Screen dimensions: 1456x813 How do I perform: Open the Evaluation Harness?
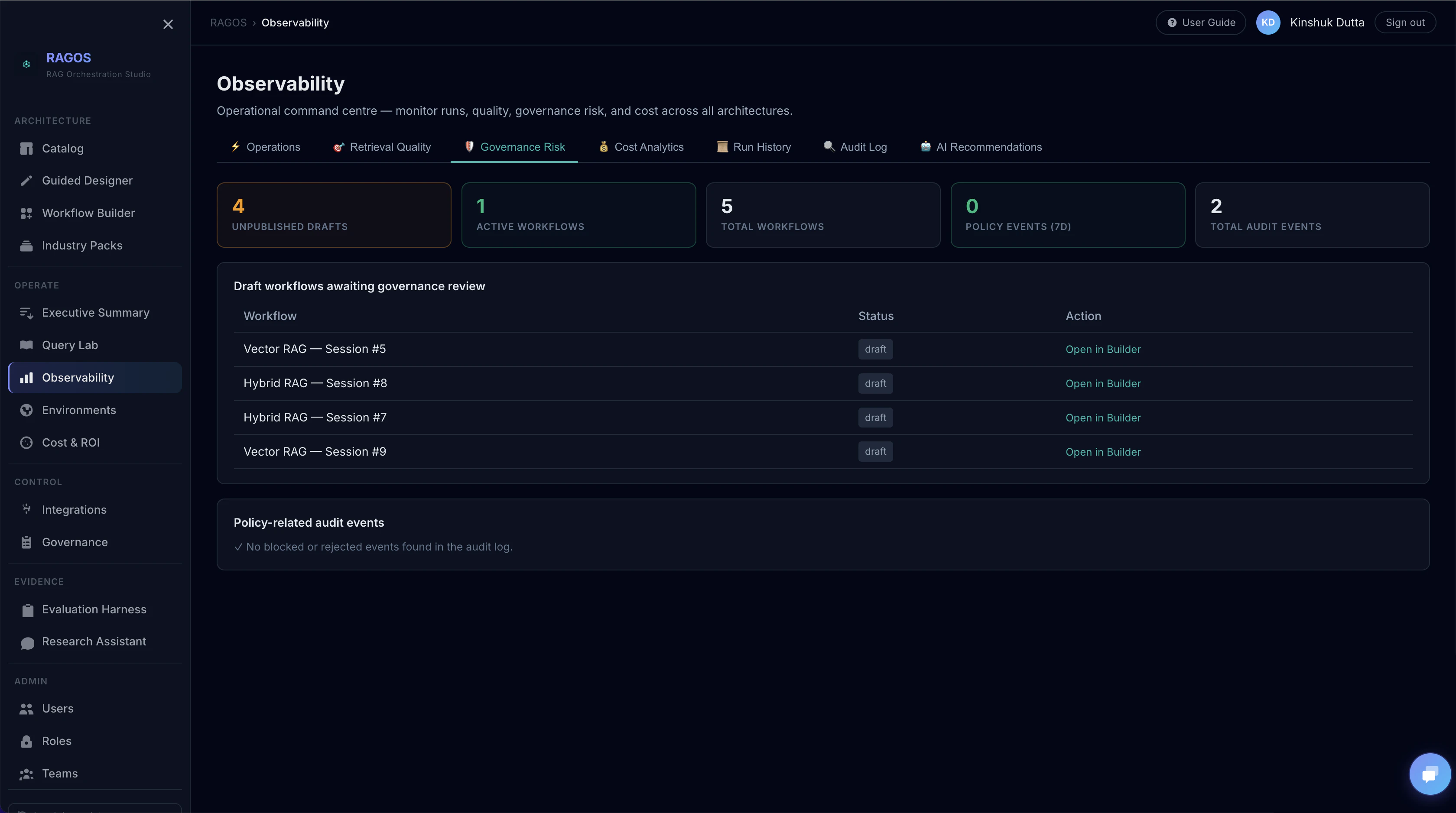[x=94, y=609]
